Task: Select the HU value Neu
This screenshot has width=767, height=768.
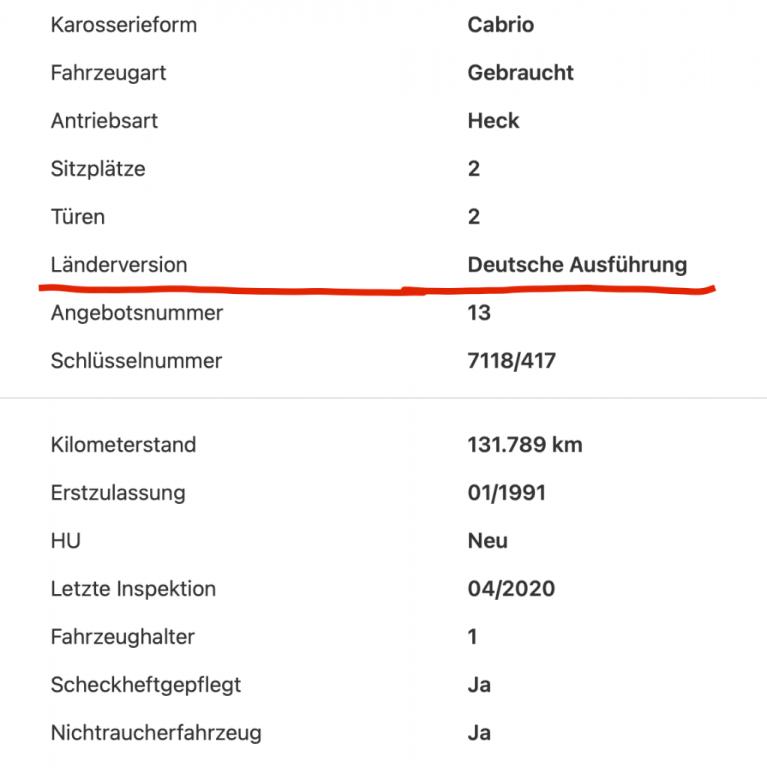Action: coord(487,541)
